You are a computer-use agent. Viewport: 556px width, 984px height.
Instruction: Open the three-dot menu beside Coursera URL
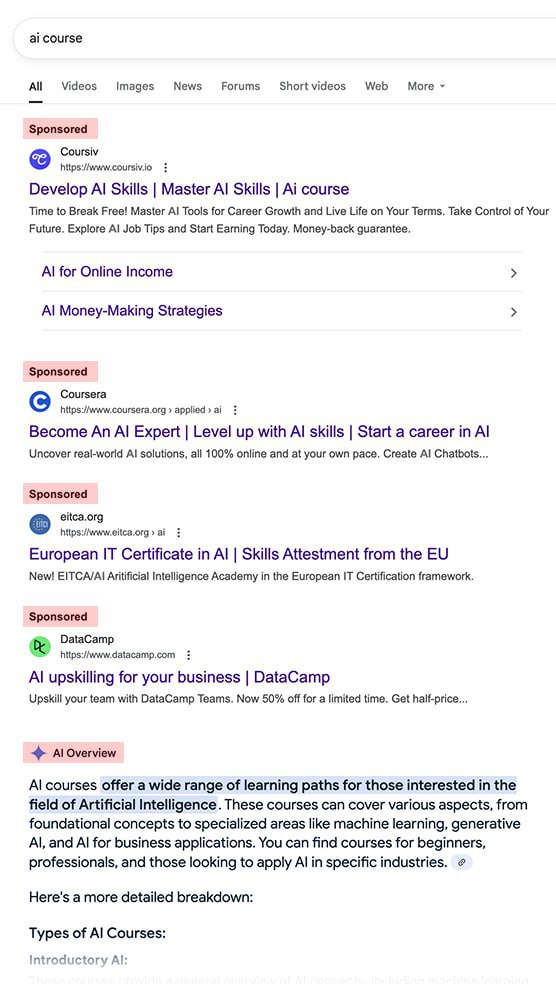point(235,410)
